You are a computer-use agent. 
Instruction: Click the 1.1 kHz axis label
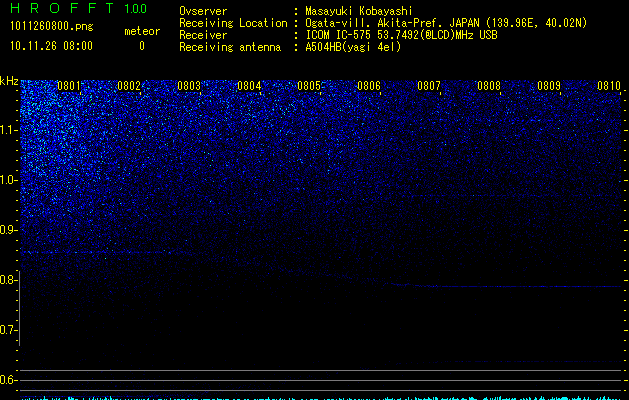pyautogui.click(x=9, y=130)
